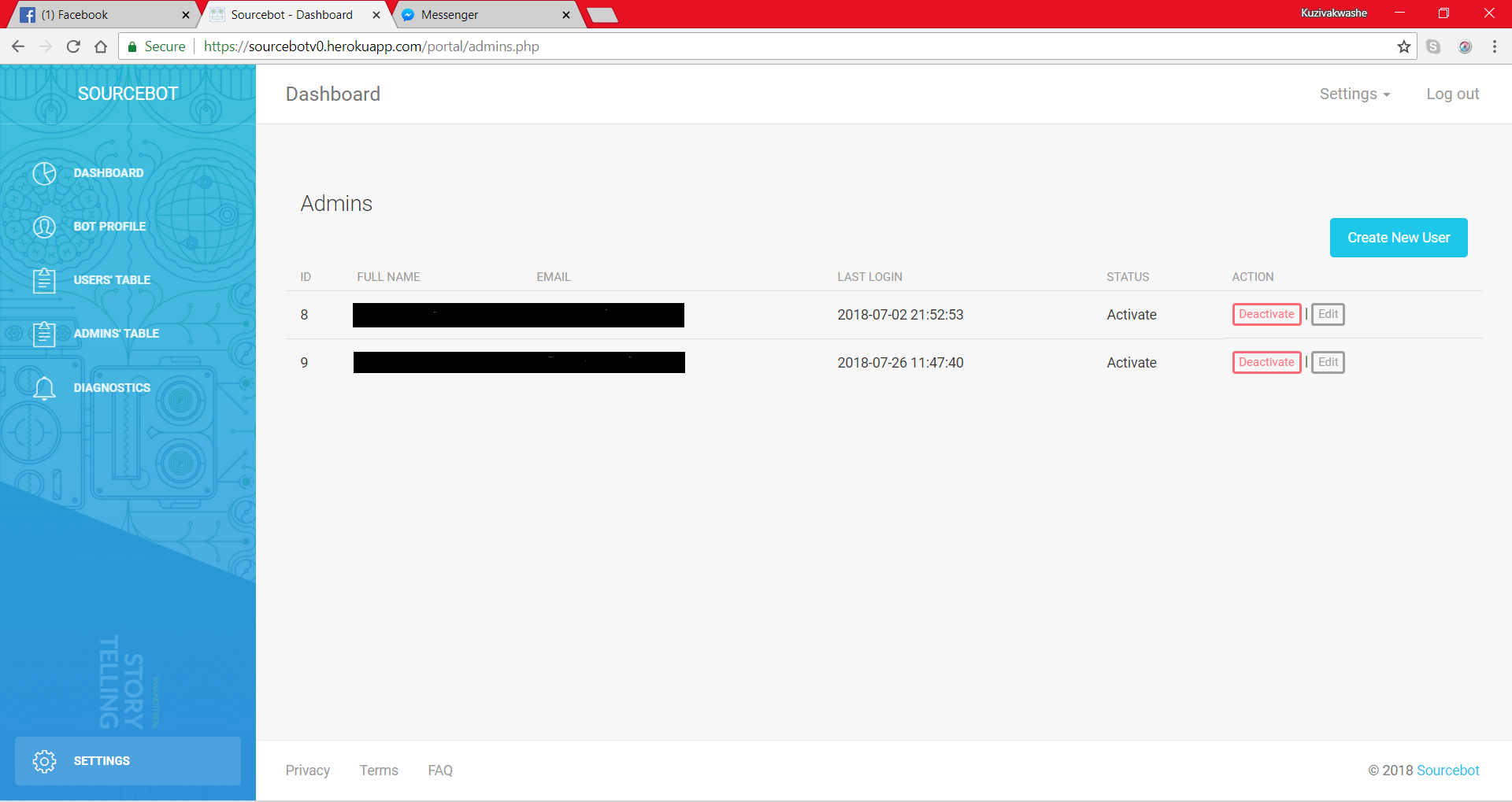The width and height of the screenshot is (1512, 802).
Task: Expand the Settings dropdown in header
Action: tap(1354, 94)
